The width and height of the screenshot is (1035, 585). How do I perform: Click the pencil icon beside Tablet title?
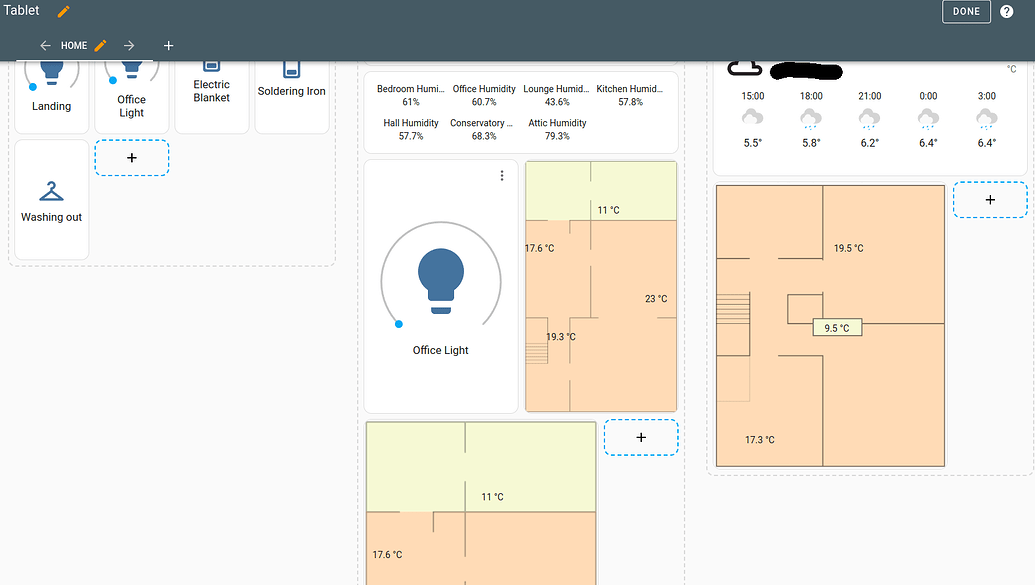[x=63, y=11]
